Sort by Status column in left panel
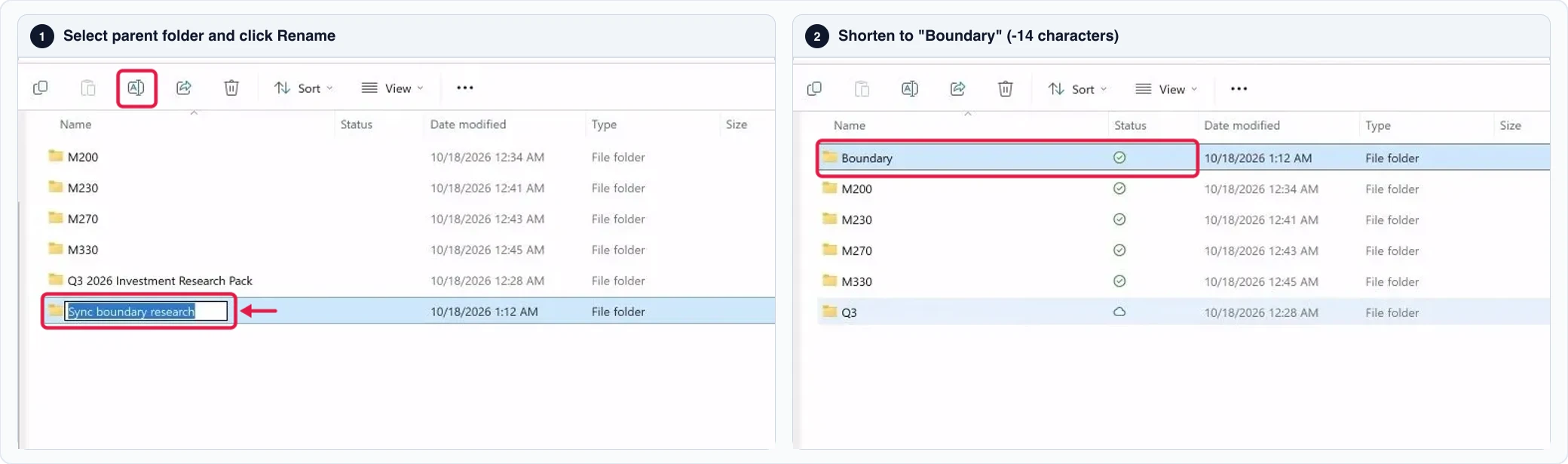 point(357,124)
